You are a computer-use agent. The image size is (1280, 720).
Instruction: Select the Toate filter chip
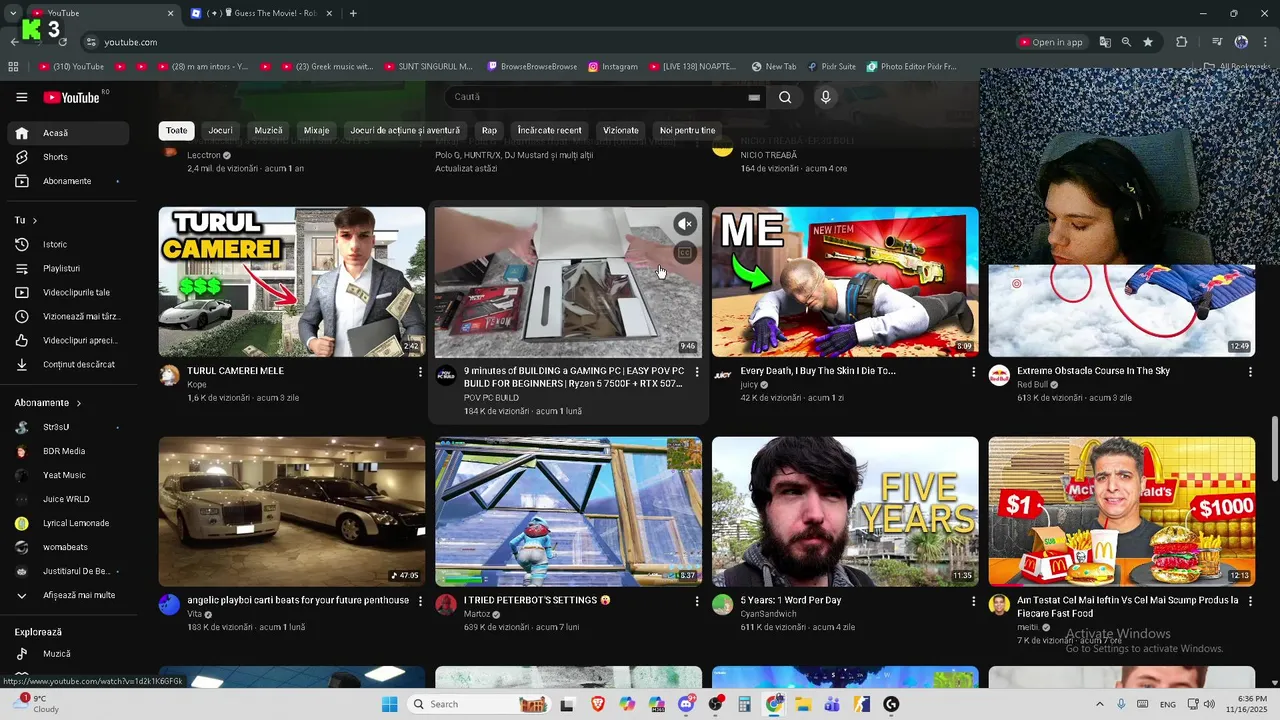pyautogui.click(x=177, y=131)
